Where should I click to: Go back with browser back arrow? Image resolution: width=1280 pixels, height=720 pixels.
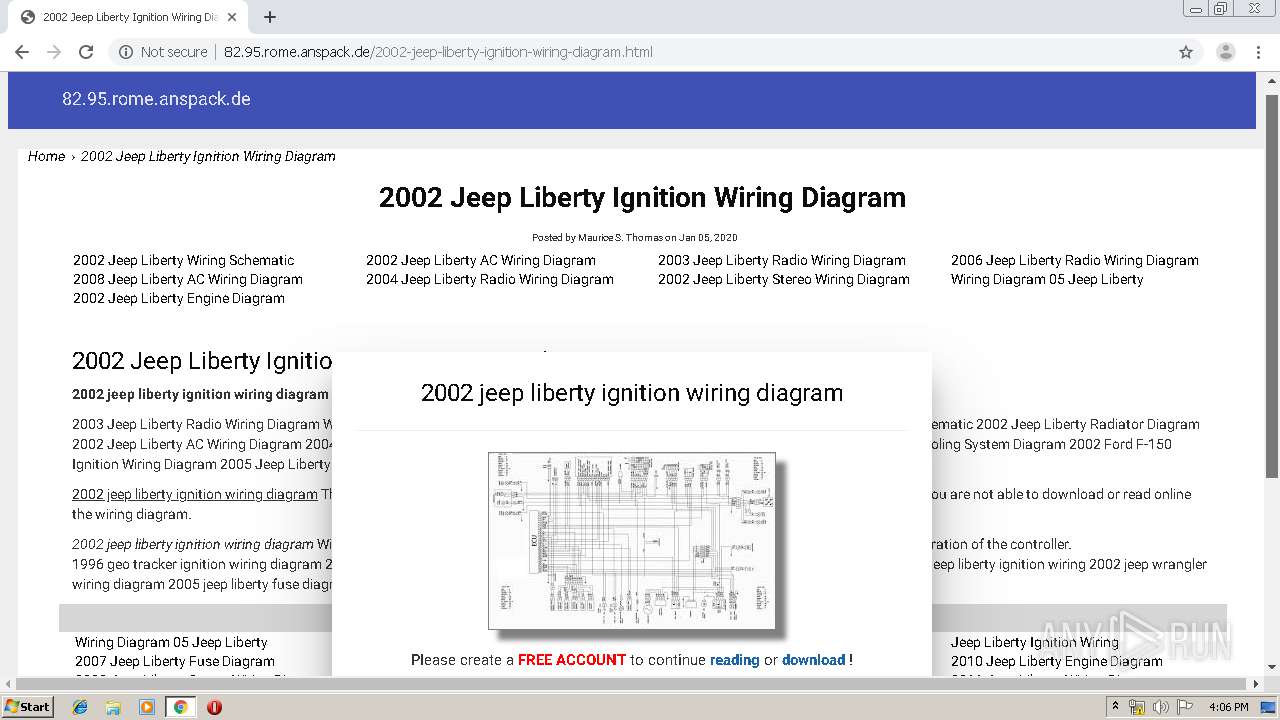point(22,52)
